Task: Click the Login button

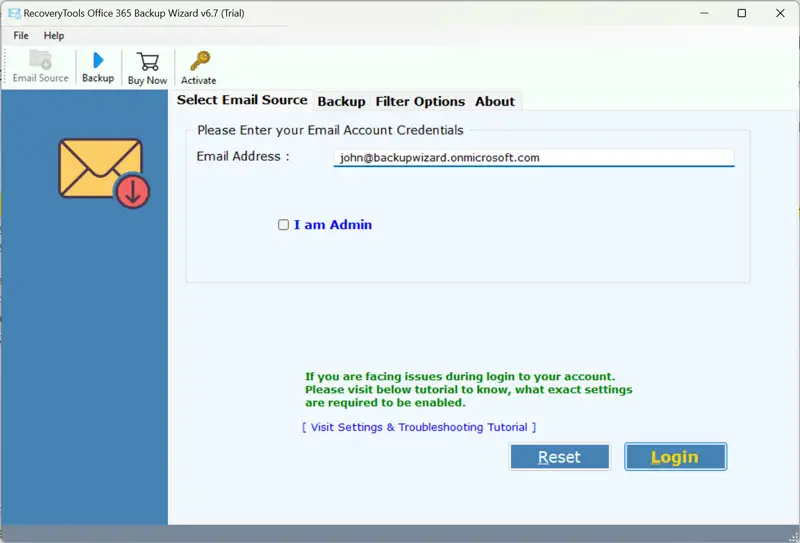Action: (676, 457)
